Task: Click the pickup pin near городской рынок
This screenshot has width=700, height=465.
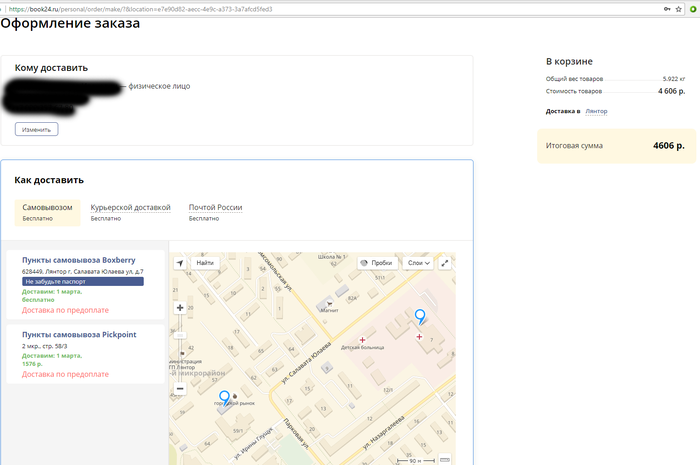Action: click(224, 398)
